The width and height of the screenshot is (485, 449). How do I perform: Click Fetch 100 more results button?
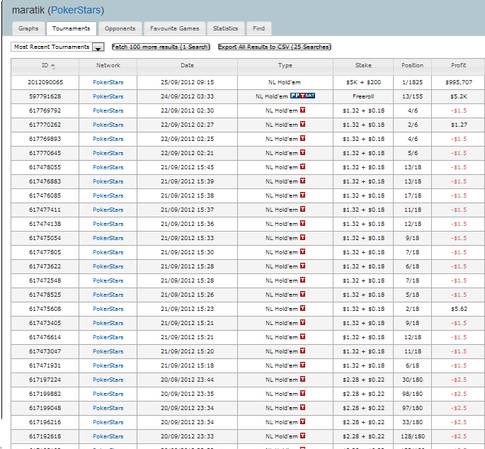161,47
